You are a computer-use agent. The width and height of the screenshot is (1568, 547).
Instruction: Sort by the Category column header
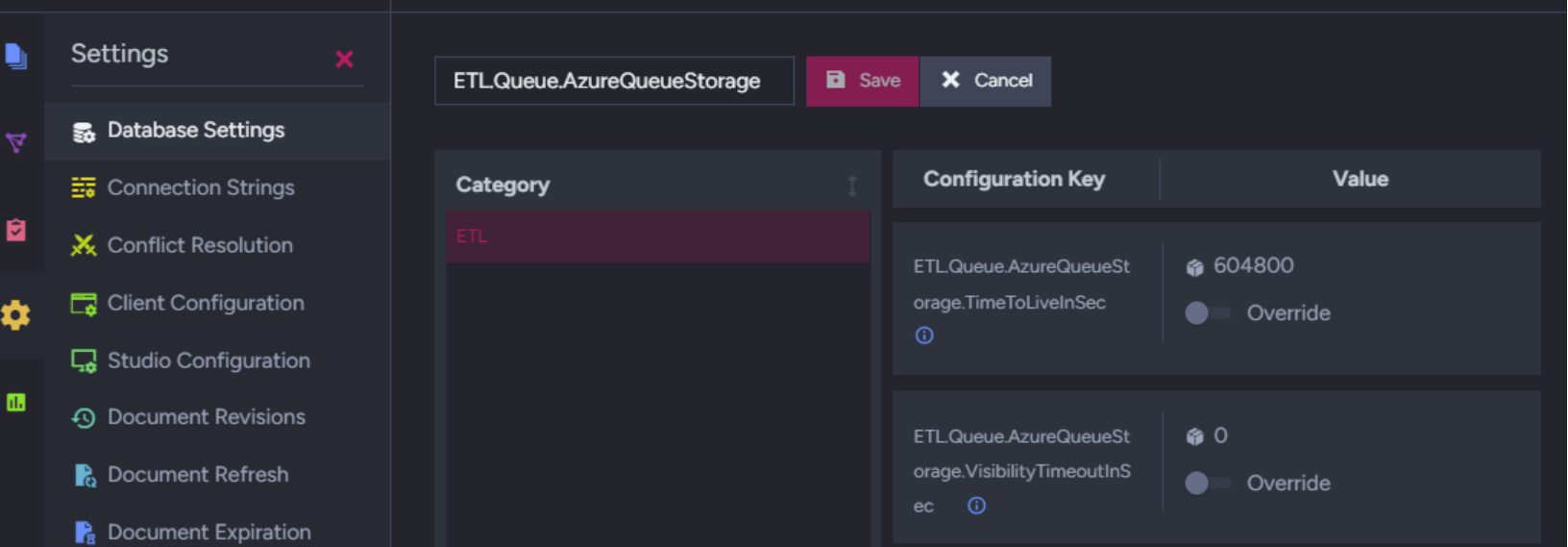pyautogui.click(x=657, y=185)
